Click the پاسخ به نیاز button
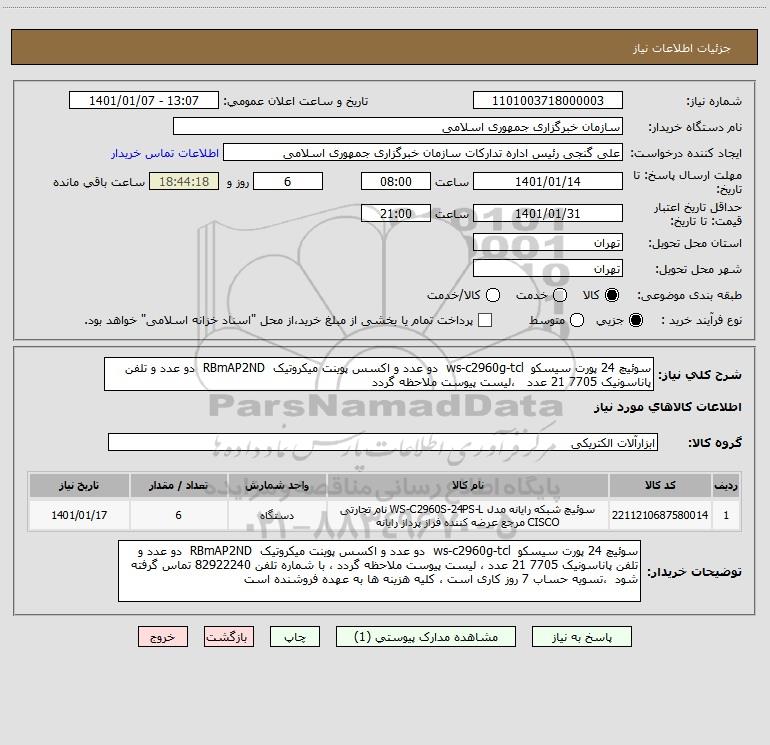 [x=582, y=637]
